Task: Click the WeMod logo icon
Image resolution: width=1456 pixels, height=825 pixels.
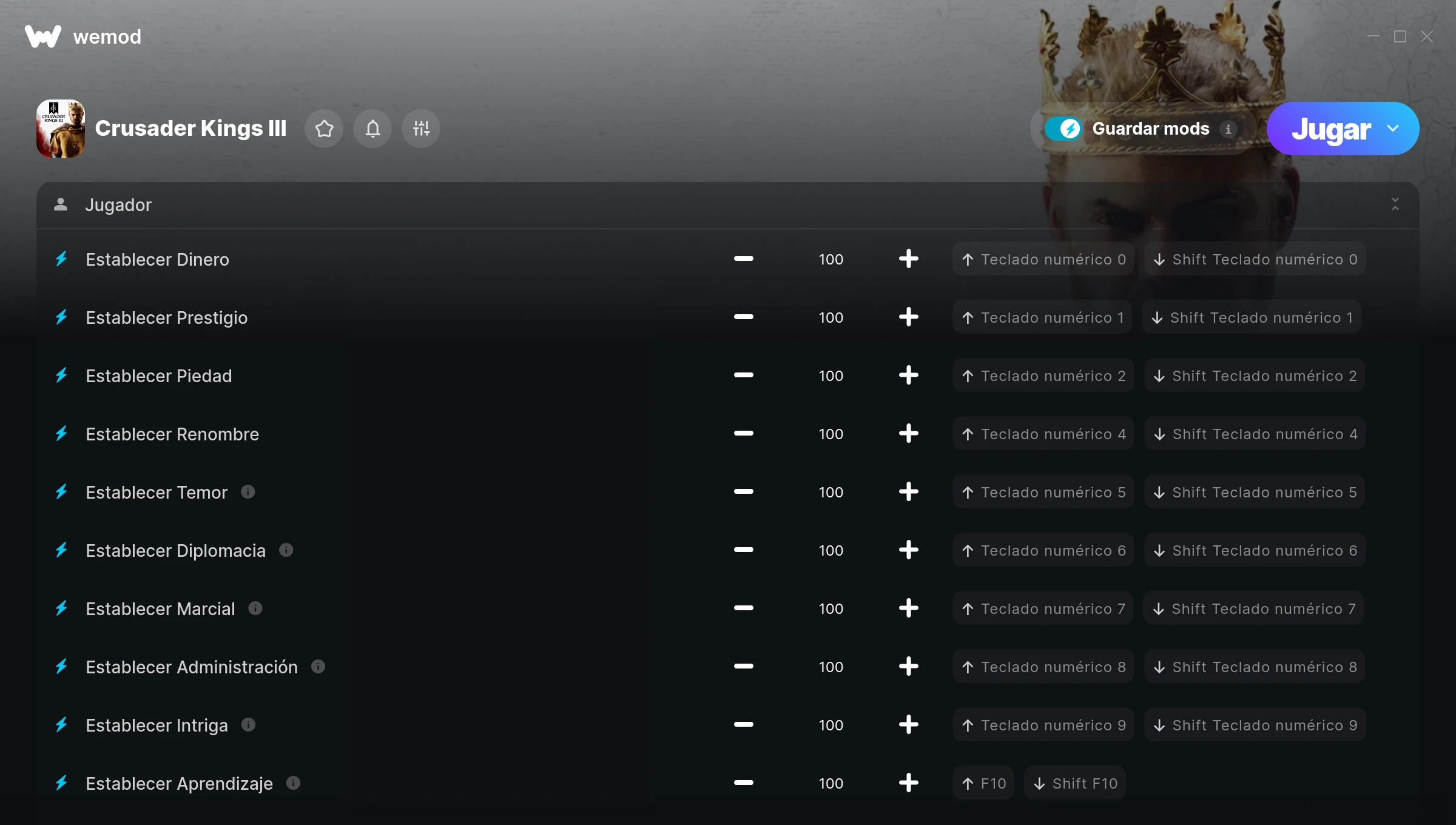Action: (43, 36)
